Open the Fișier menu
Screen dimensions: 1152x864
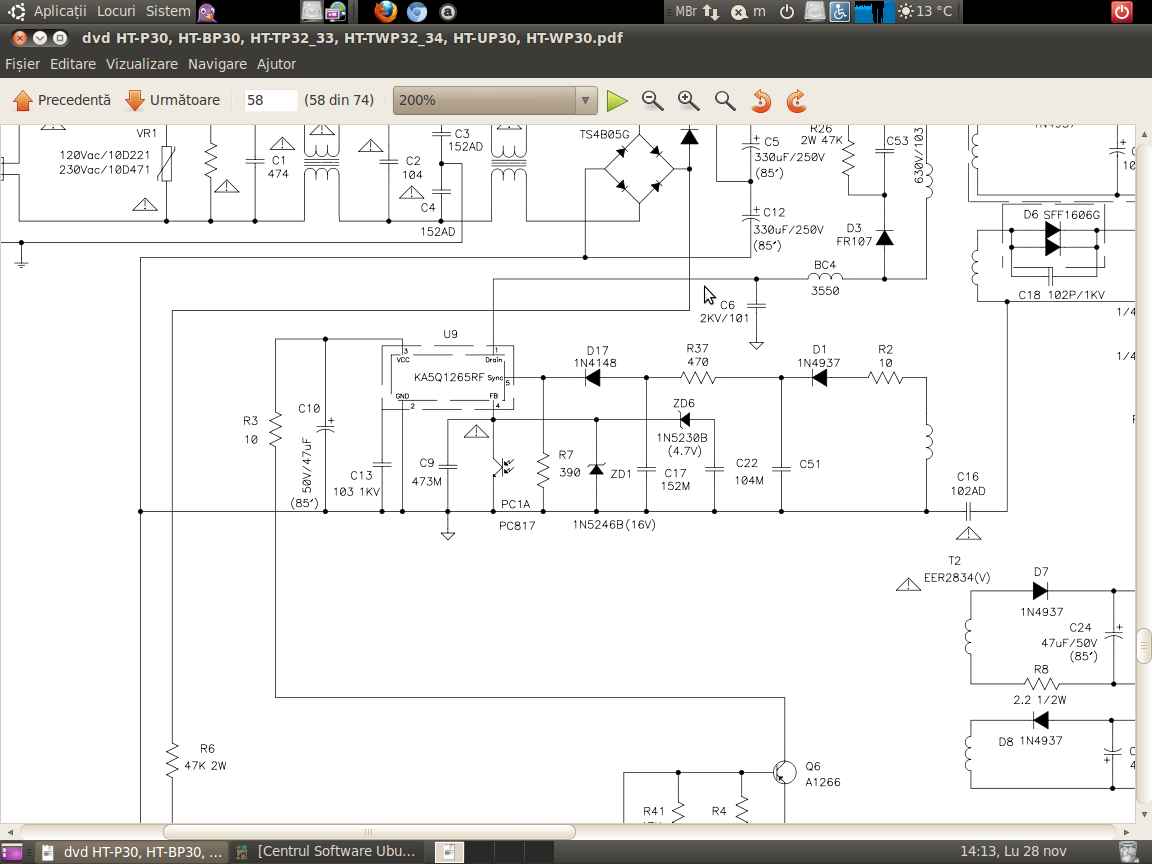pyautogui.click(x=22, y=64)
